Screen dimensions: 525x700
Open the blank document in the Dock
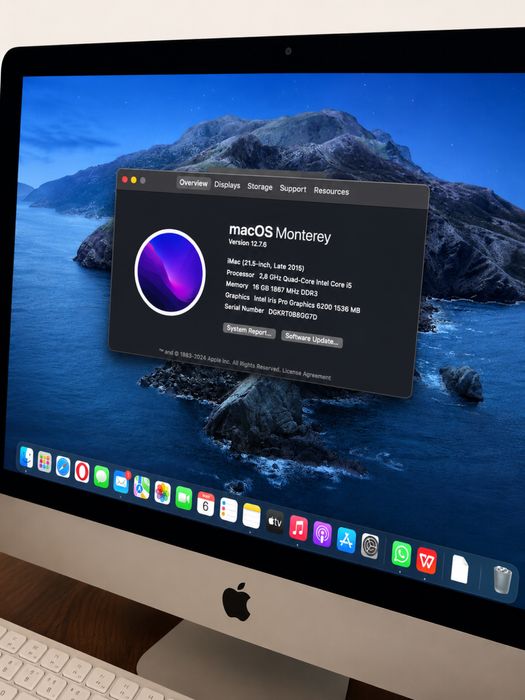coord(459,569)
